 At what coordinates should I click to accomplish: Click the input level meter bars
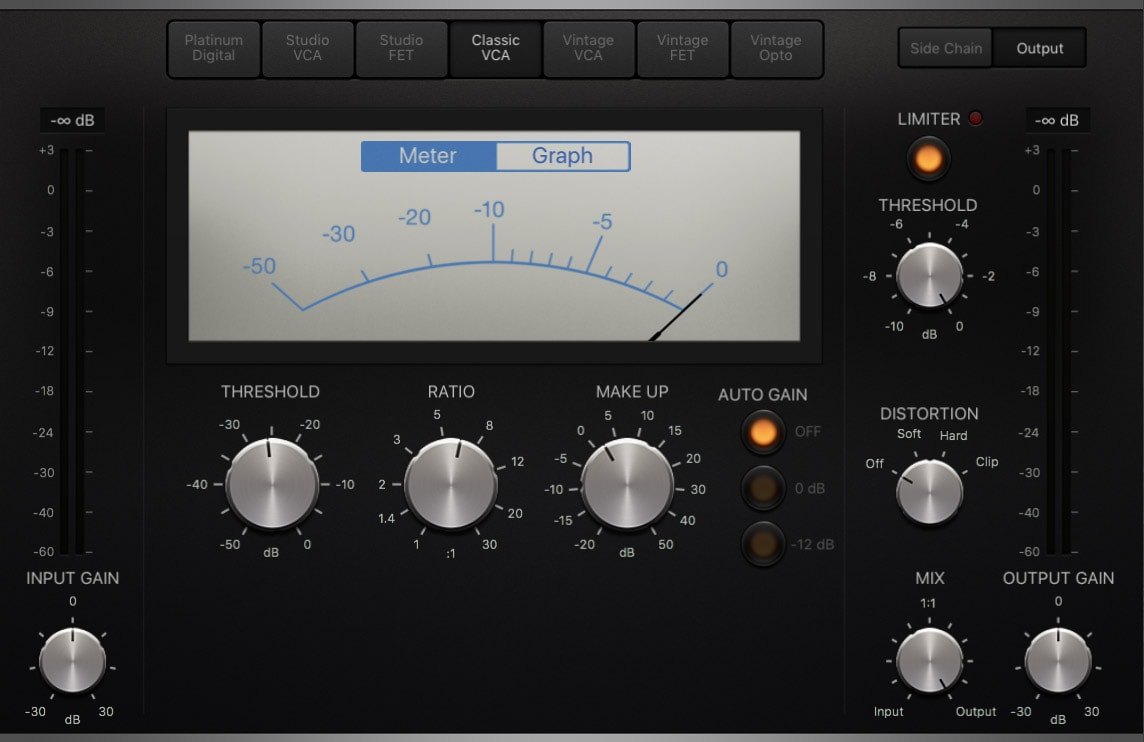pyautogui.click(x=72, y=351)
